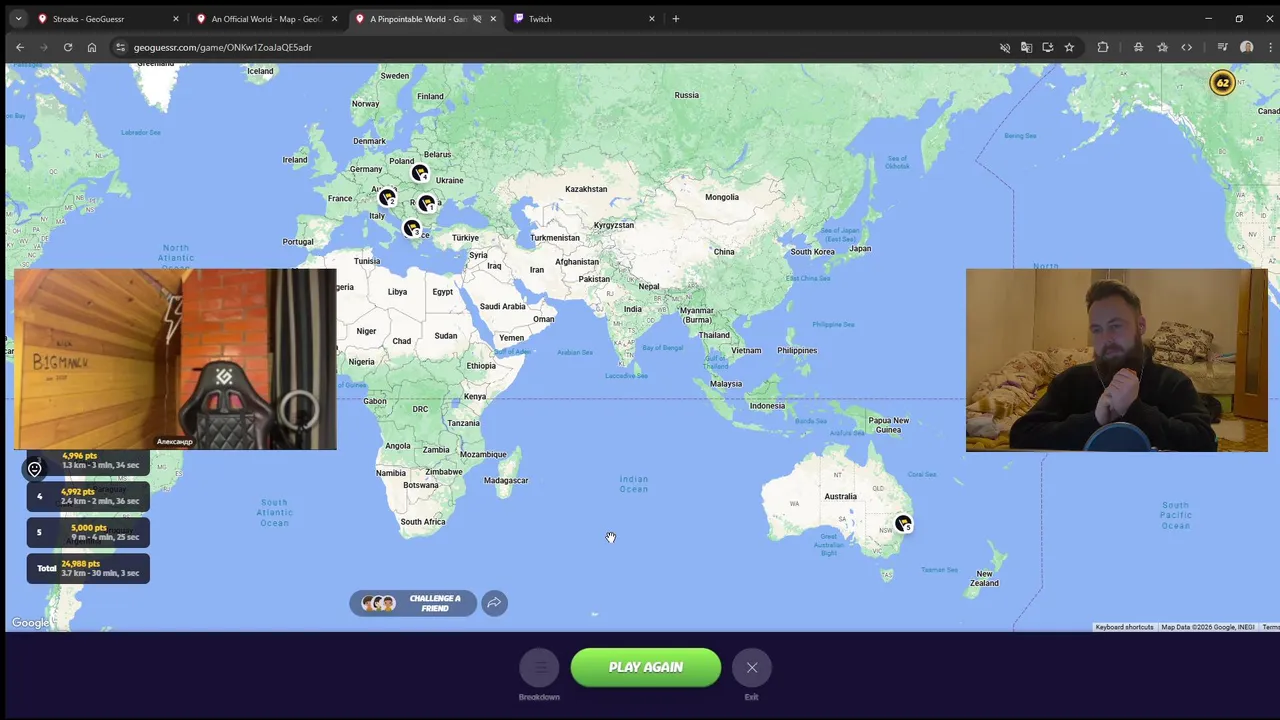The width and height of the screenshot is (1280, 720).
Task: Click the translate page icon in address bar
Action: point(1026,47)
